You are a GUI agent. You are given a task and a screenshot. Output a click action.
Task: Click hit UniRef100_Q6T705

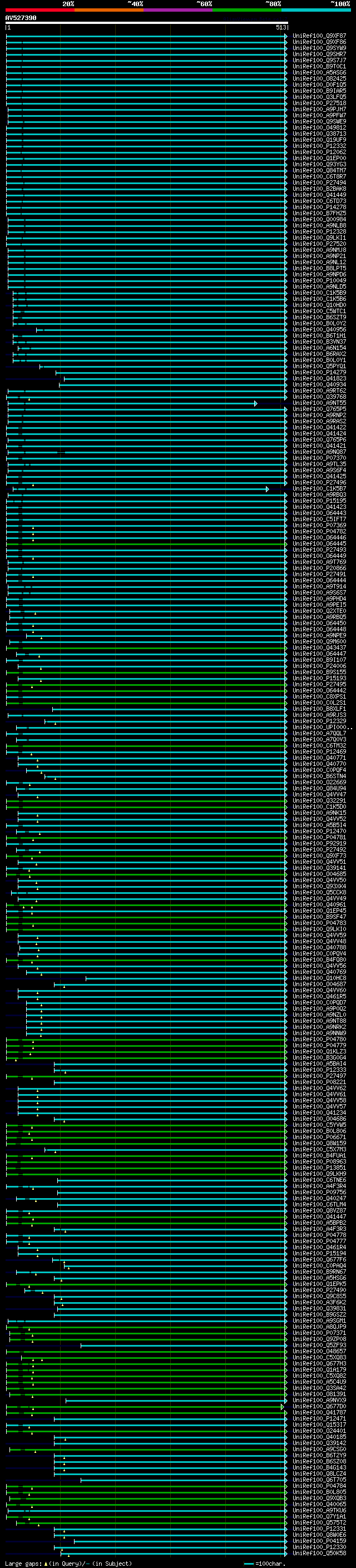point(319,1480)
